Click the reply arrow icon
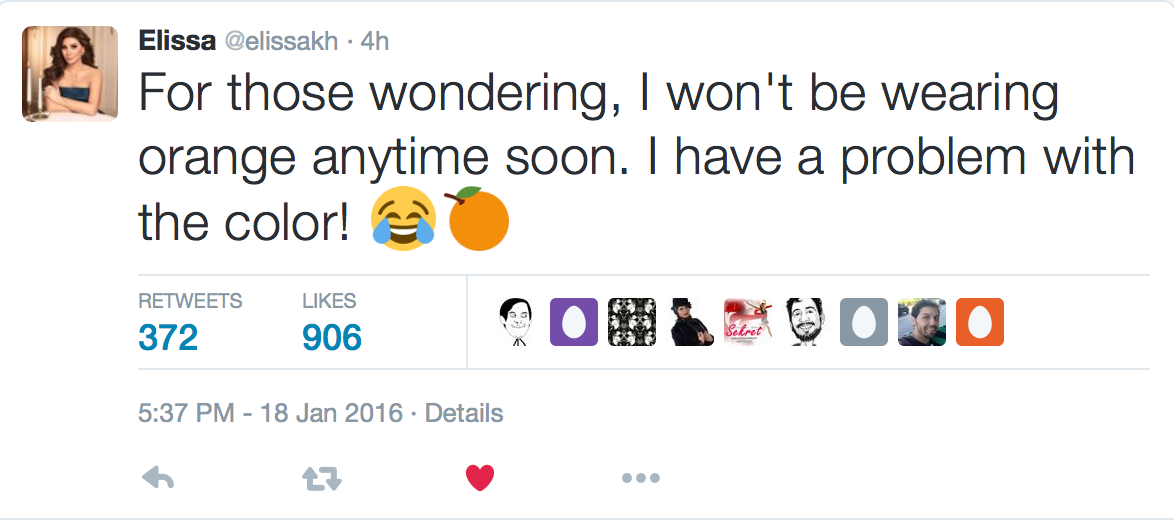Viewport: 1174px width, 520px height. 159,479
